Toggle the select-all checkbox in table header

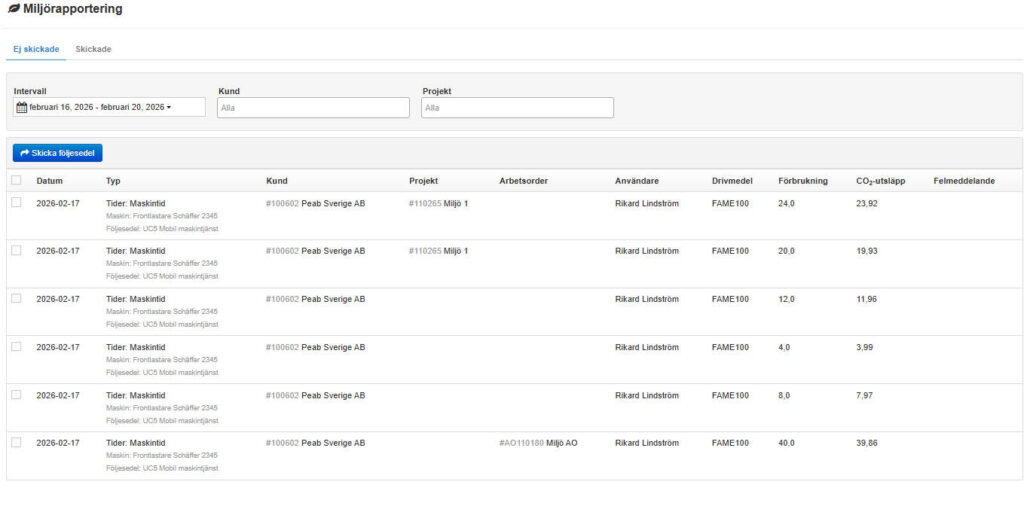click(16, 180)
